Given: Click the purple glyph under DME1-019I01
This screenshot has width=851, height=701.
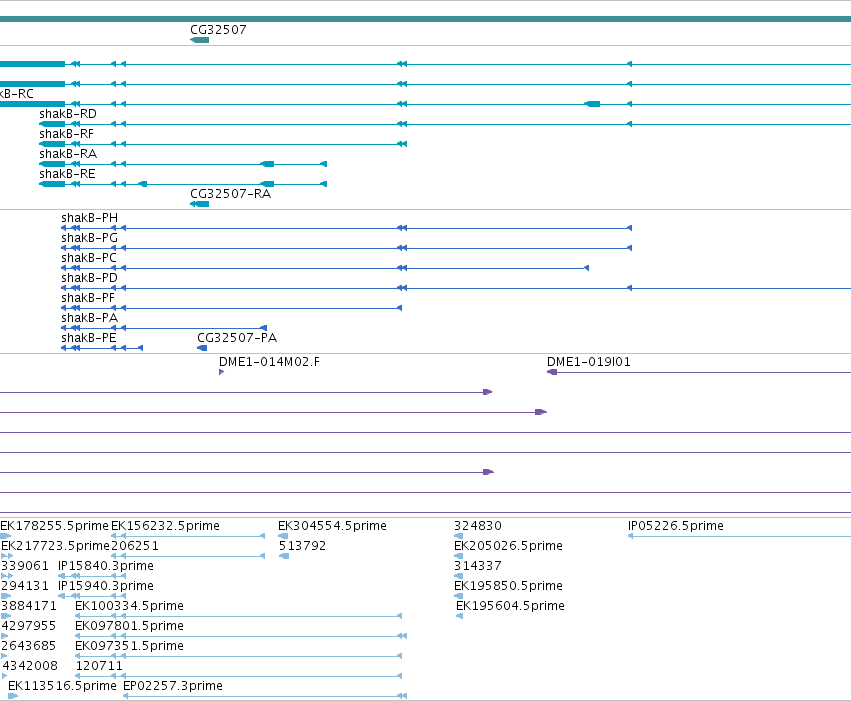Looking at the screenshot, I should tap(552, 372).
